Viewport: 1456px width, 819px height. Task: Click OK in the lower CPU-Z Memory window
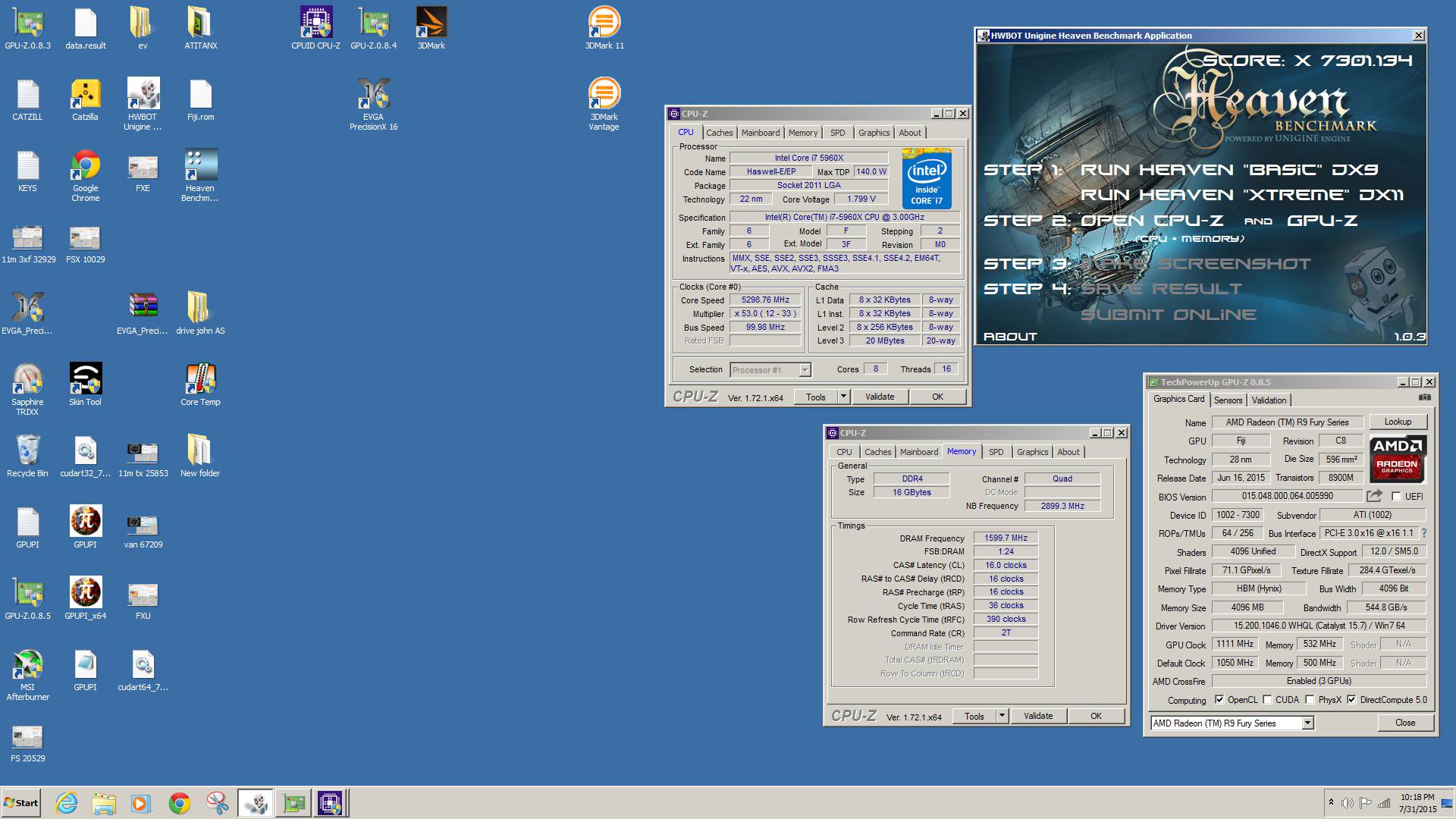tap(1096, 716)
